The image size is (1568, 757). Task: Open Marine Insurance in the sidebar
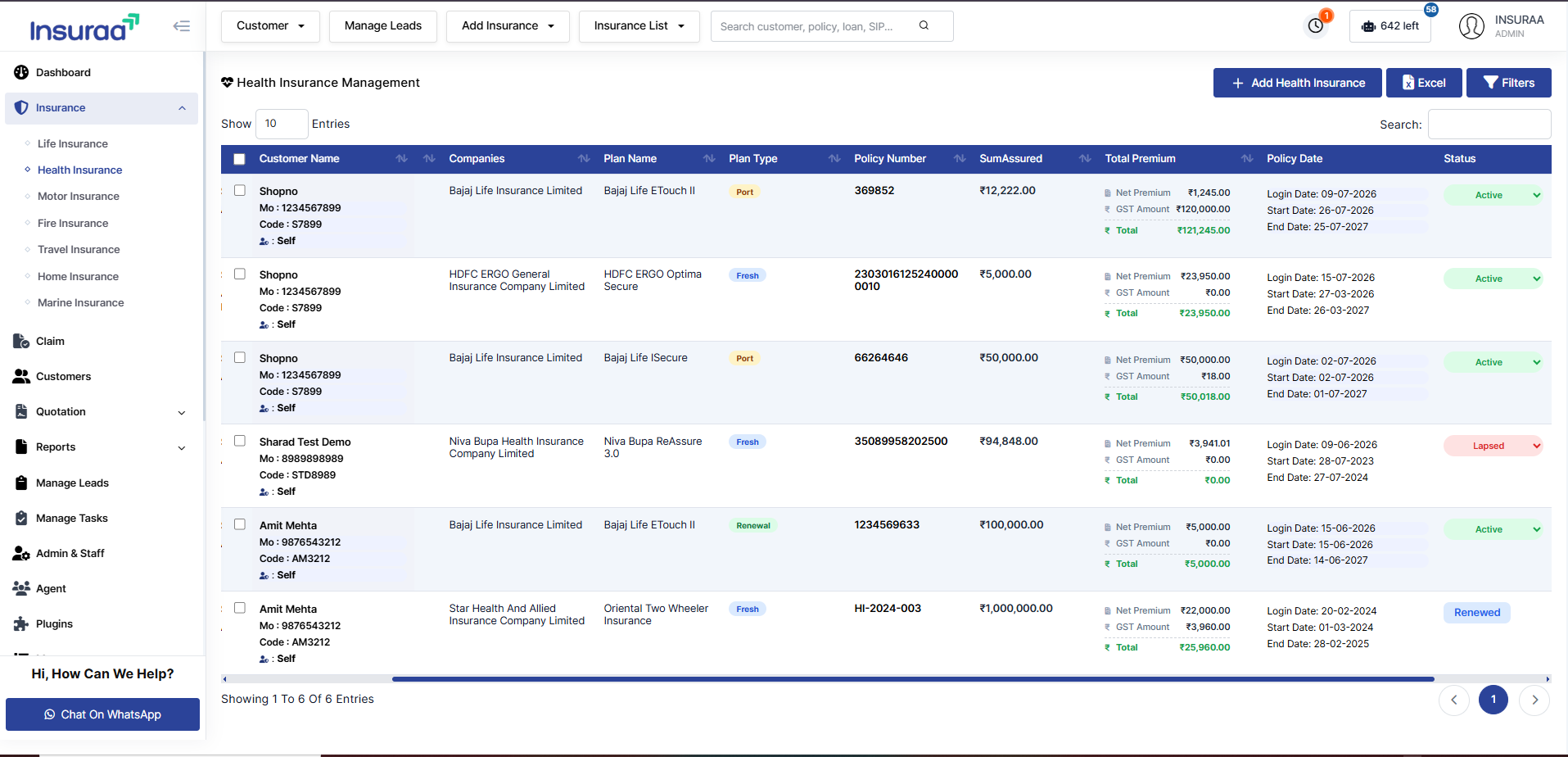click(x=81, y=303)
